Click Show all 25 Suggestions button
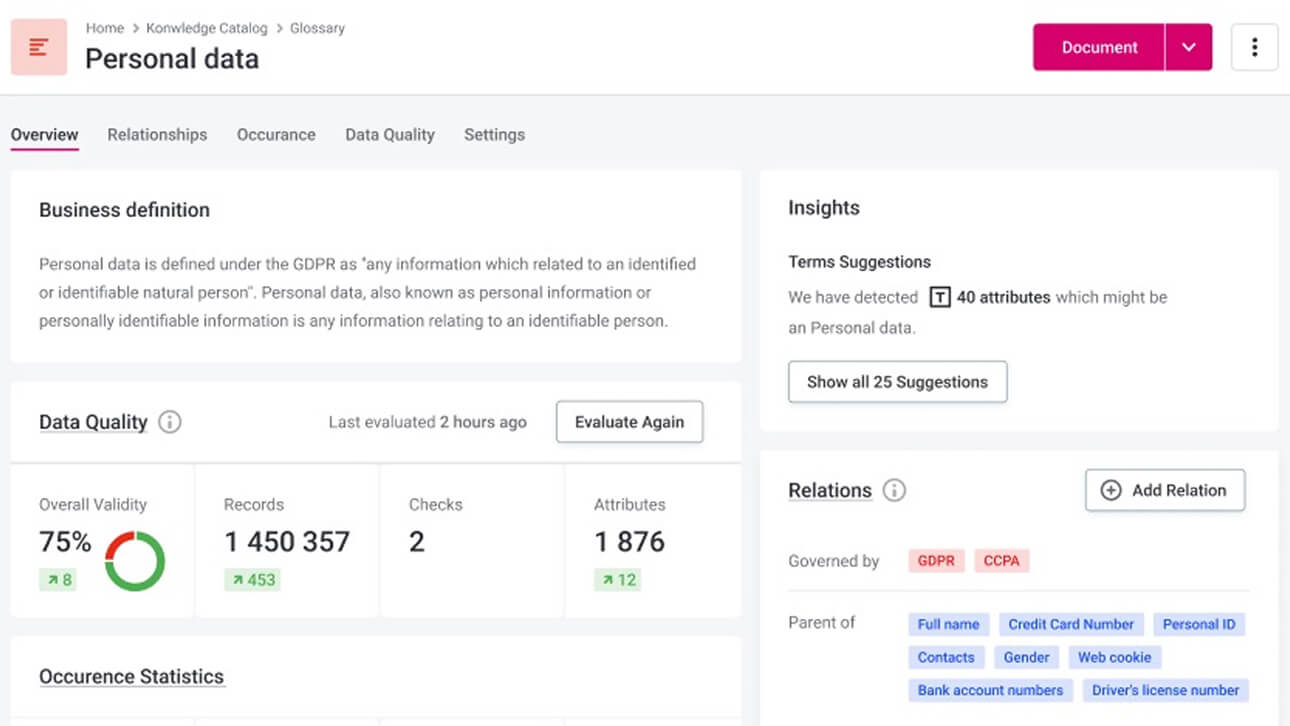The height and width of the screenshot is (726, 1290). [x=897, y=382]
